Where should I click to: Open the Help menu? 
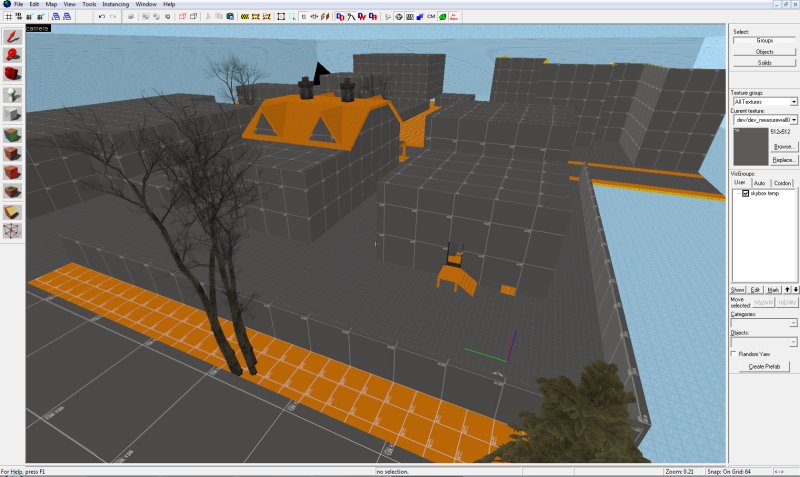point(169,4)
